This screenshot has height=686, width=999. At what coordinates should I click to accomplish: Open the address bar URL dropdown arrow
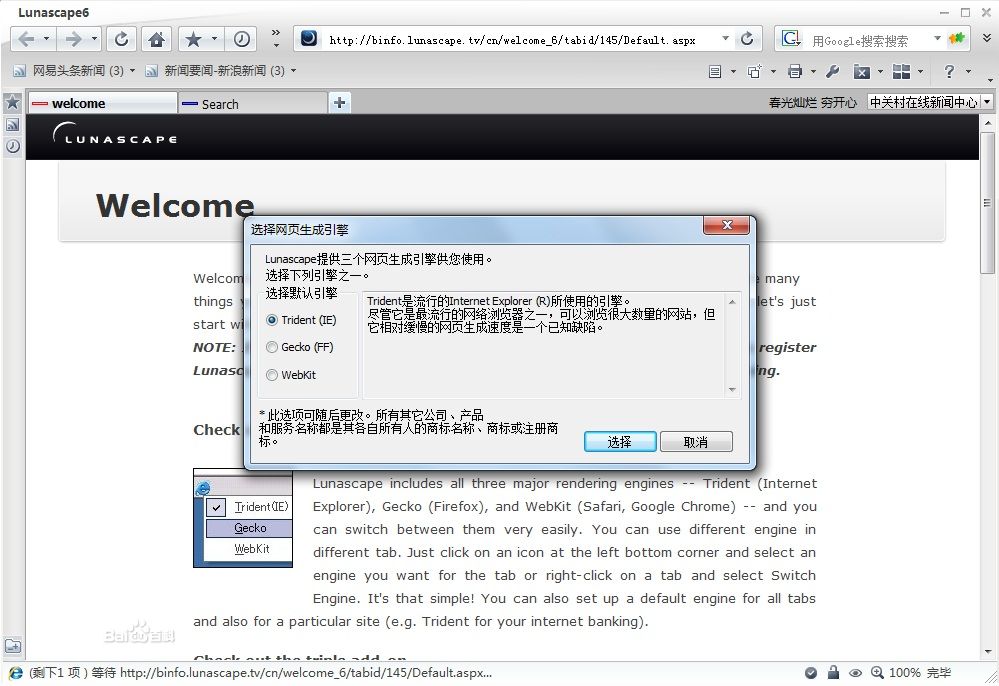[x=725, y=39]
